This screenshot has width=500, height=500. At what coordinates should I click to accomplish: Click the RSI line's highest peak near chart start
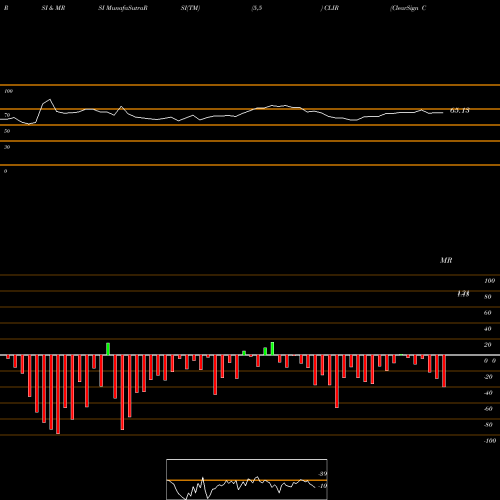tap(50, 99)
